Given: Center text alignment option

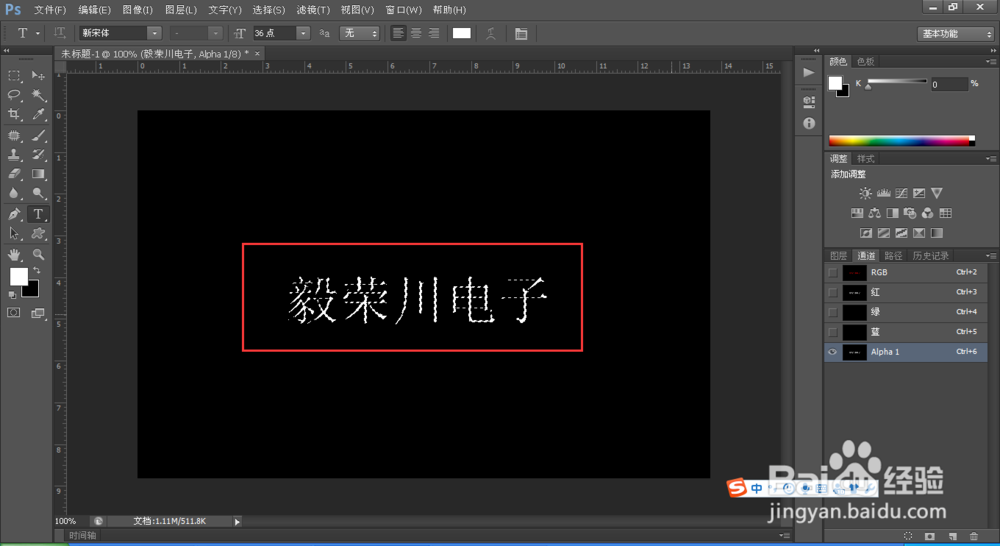Looking at the screenshot, I should (416, 33).
